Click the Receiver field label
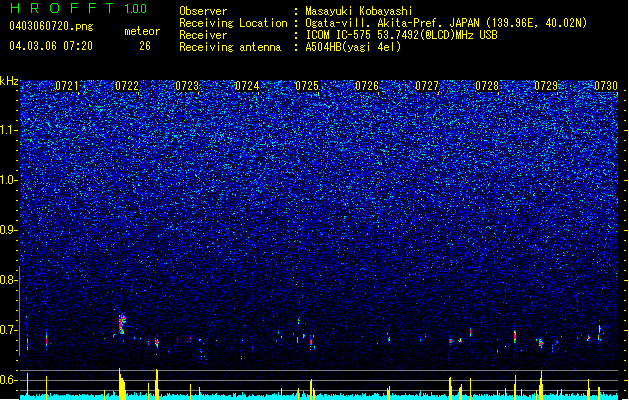Viewport: 629px width, 400px height. [x=203, y=35]
